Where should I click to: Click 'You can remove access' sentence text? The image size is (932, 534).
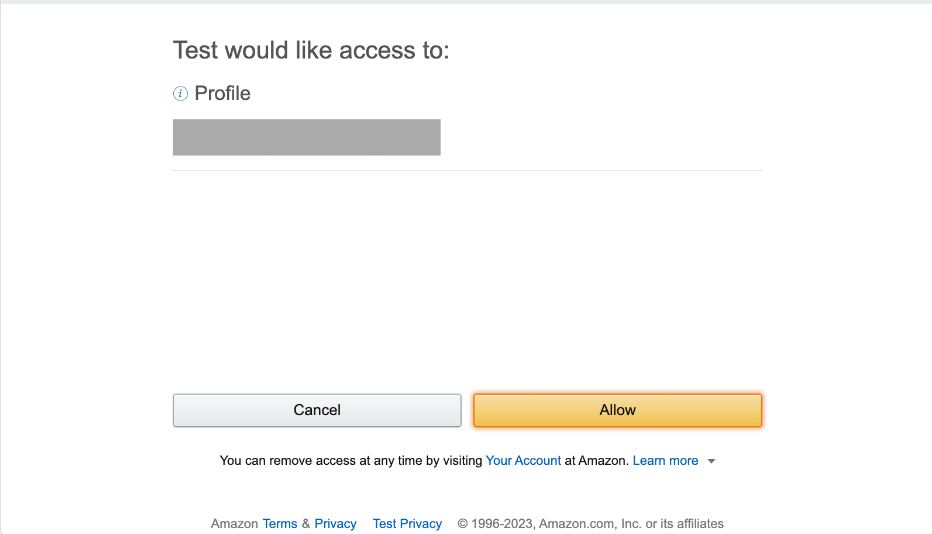pos(351,461)
